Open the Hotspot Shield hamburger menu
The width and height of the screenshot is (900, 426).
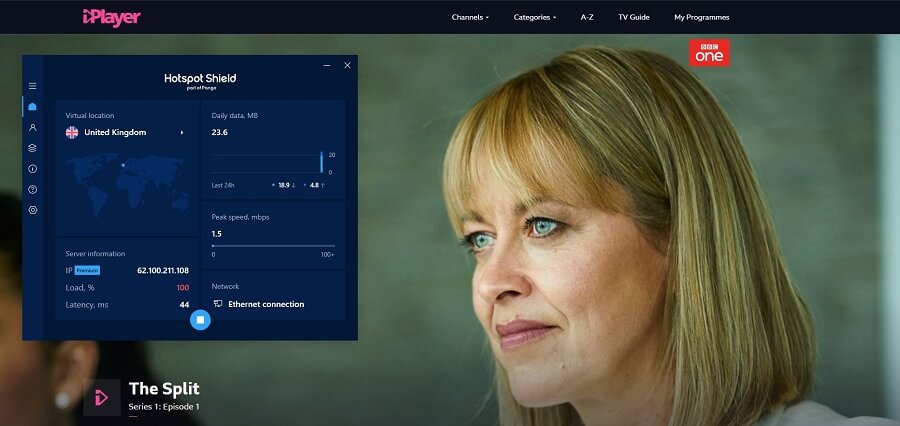pyautogui.click(x=33, y=86)
